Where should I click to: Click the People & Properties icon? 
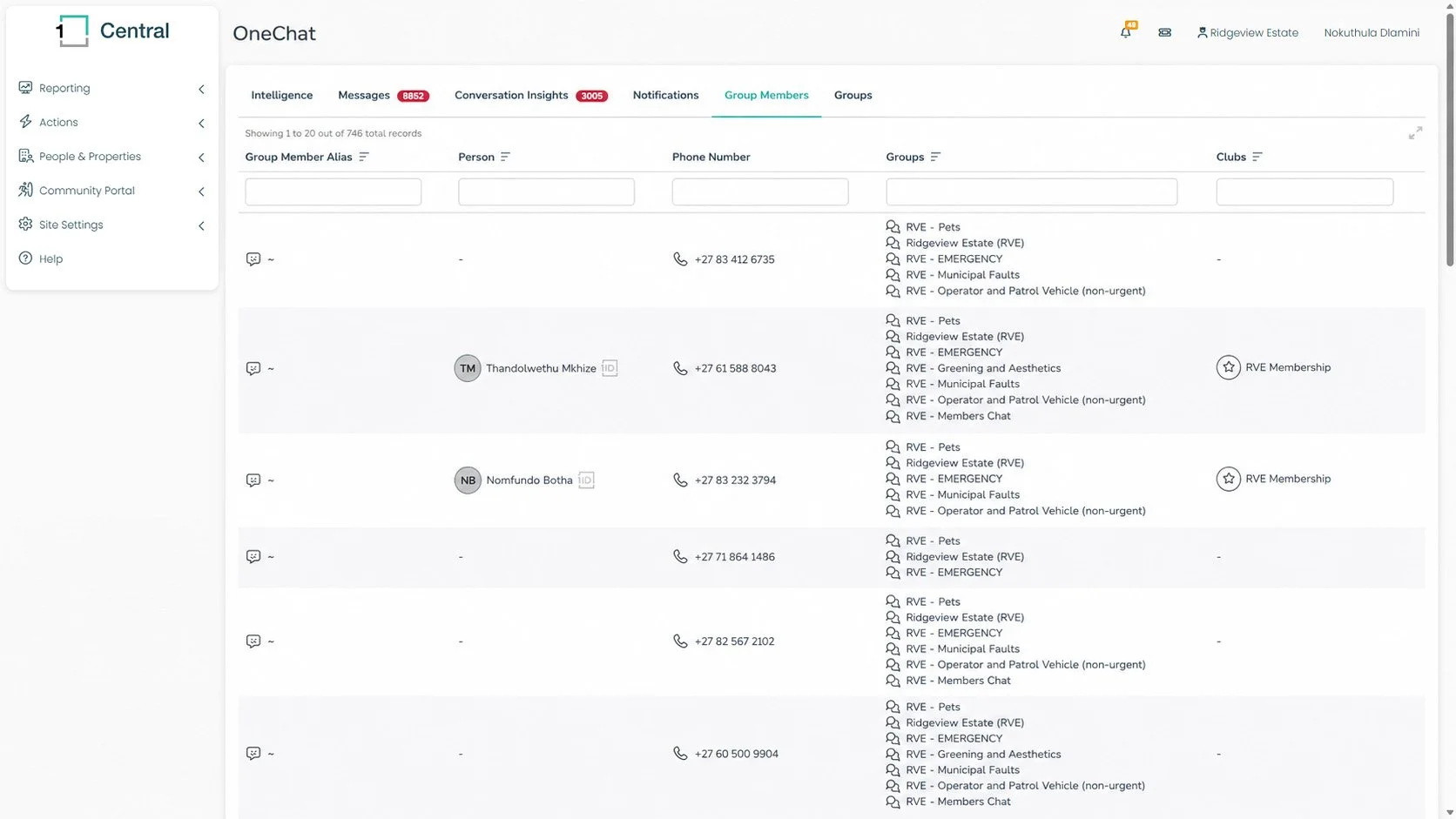(25, 156)
